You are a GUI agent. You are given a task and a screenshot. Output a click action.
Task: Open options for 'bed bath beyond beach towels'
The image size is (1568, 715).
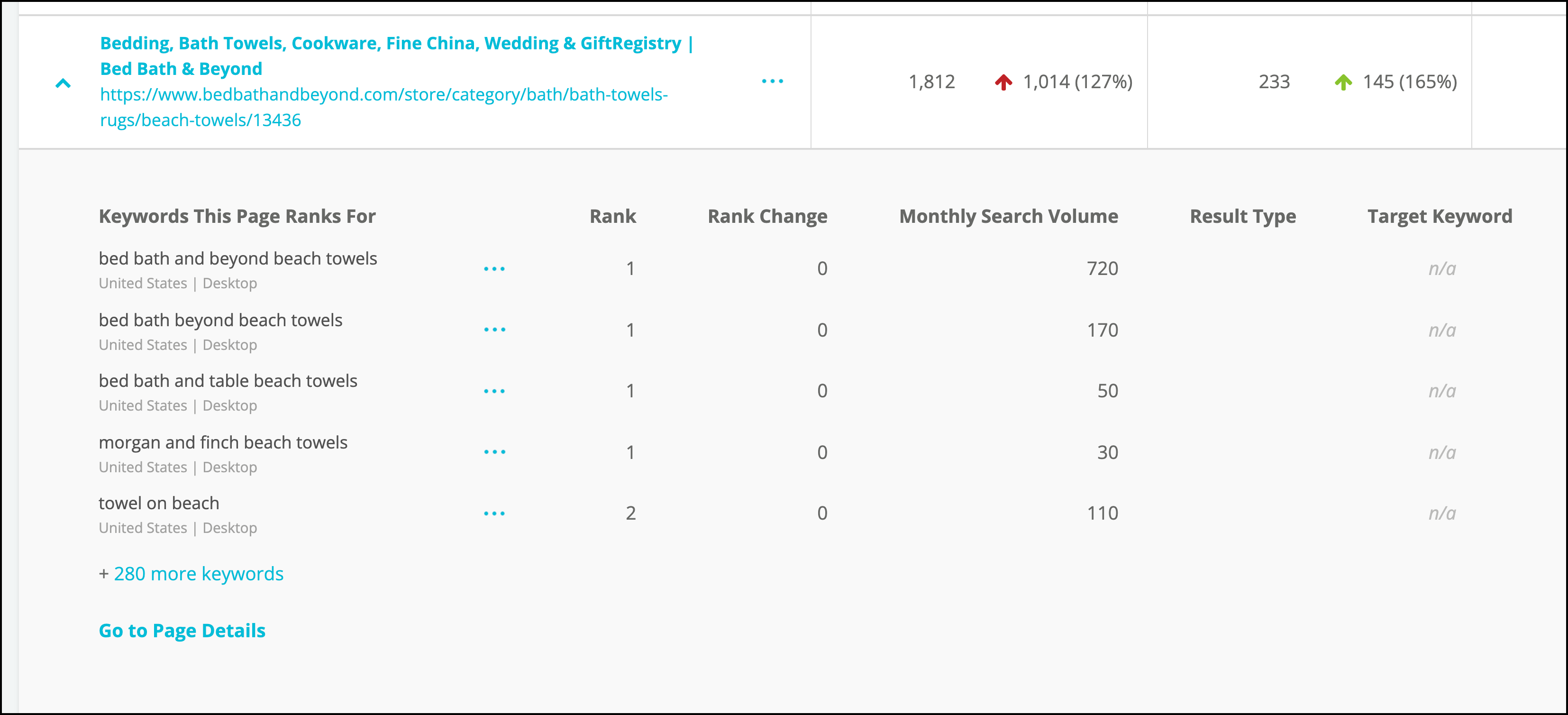(494, 330)
